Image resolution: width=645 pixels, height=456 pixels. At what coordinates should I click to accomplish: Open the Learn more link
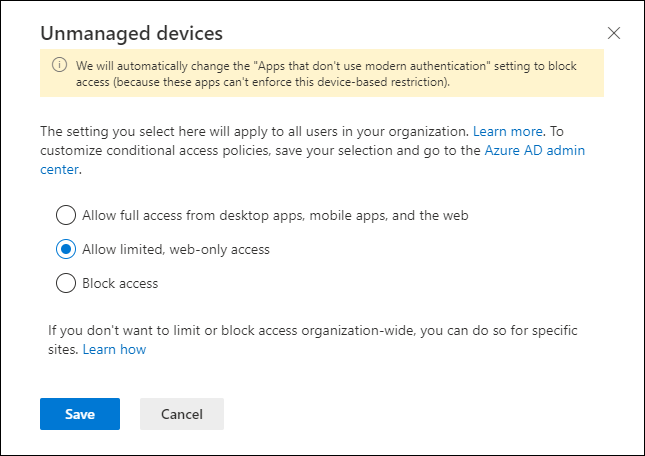coord(508,131)
